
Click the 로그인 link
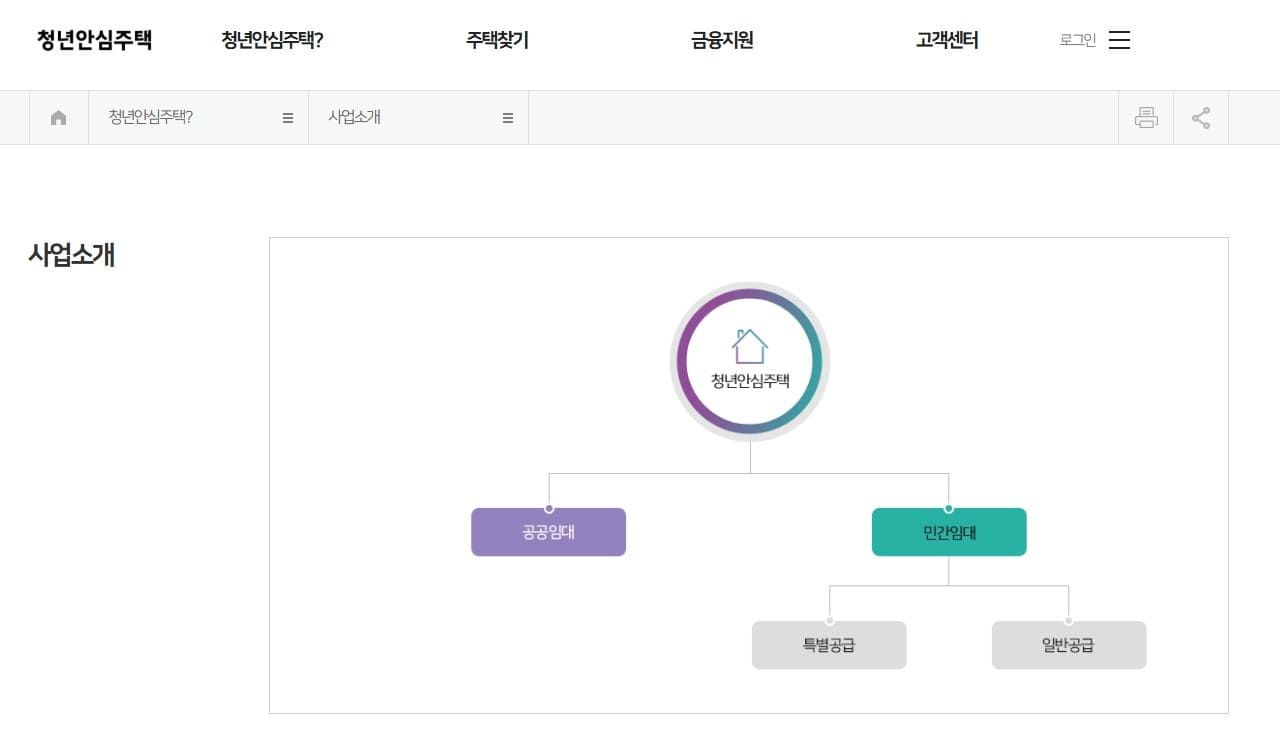point(1076,40)
